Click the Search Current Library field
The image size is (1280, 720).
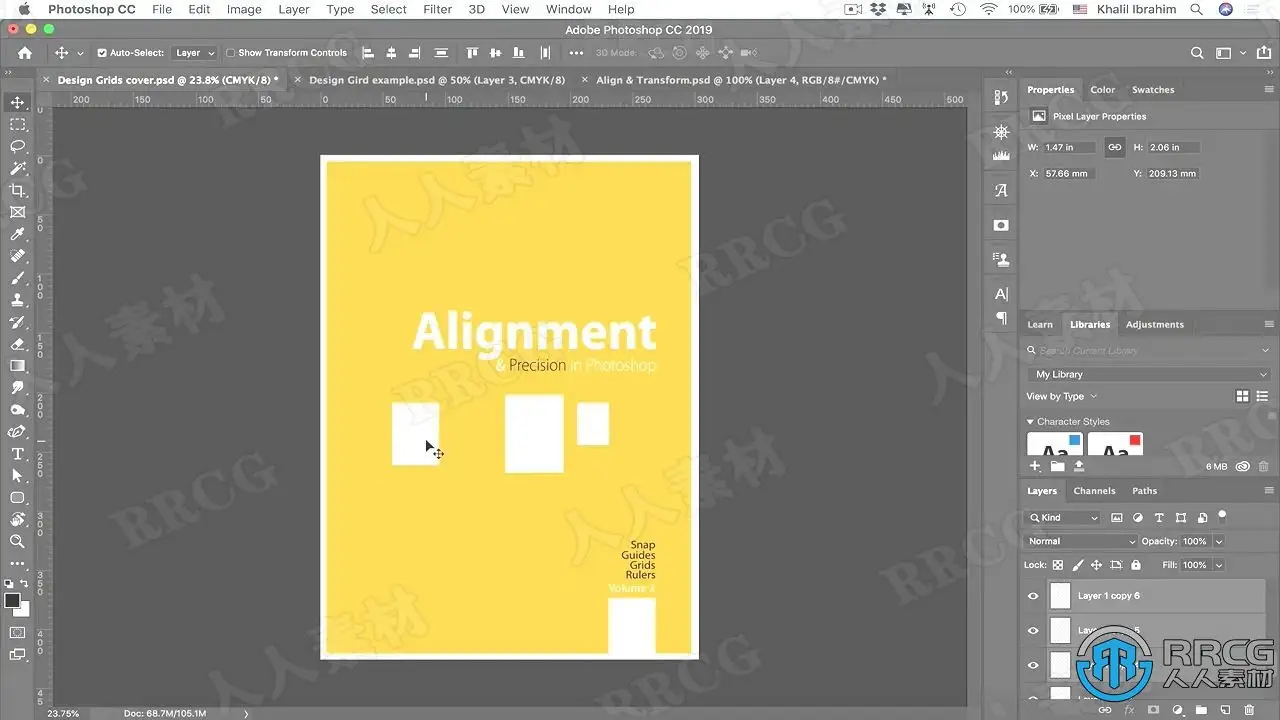coord(1148,351)
